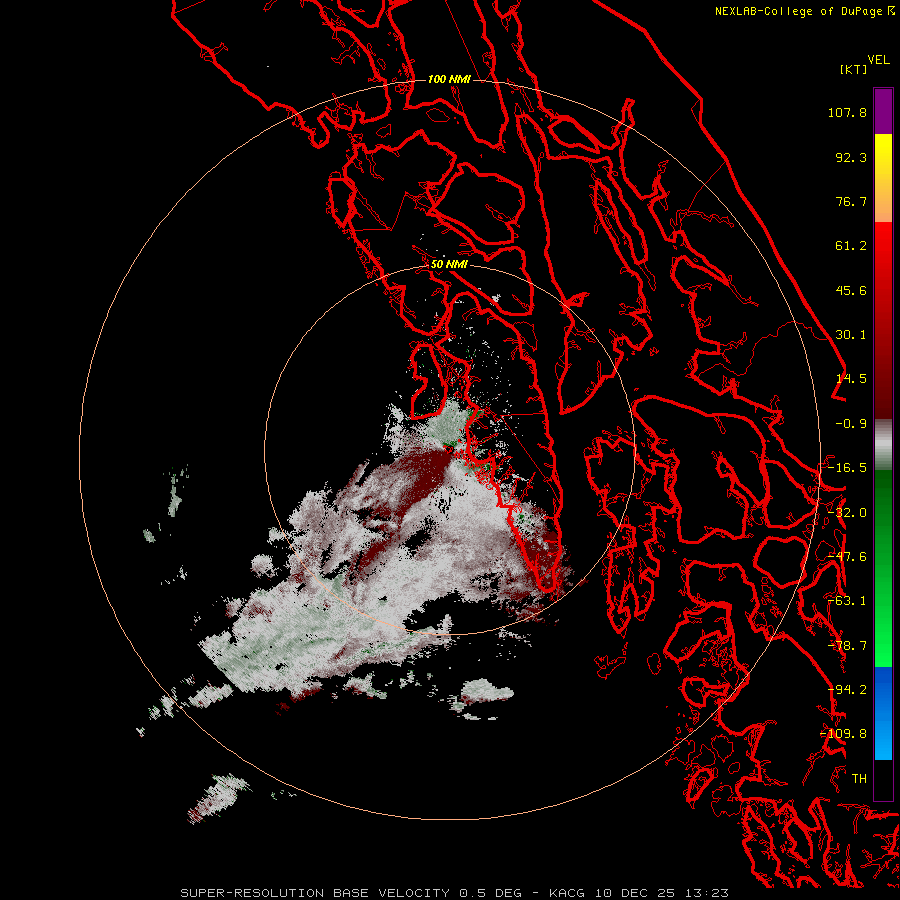
Task: Click the -78.7 velocity scale value
Action: coord(847,646)
